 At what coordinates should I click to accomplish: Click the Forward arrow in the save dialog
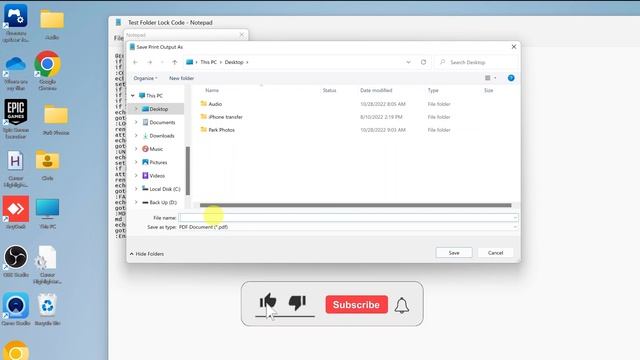coord(150,62)
